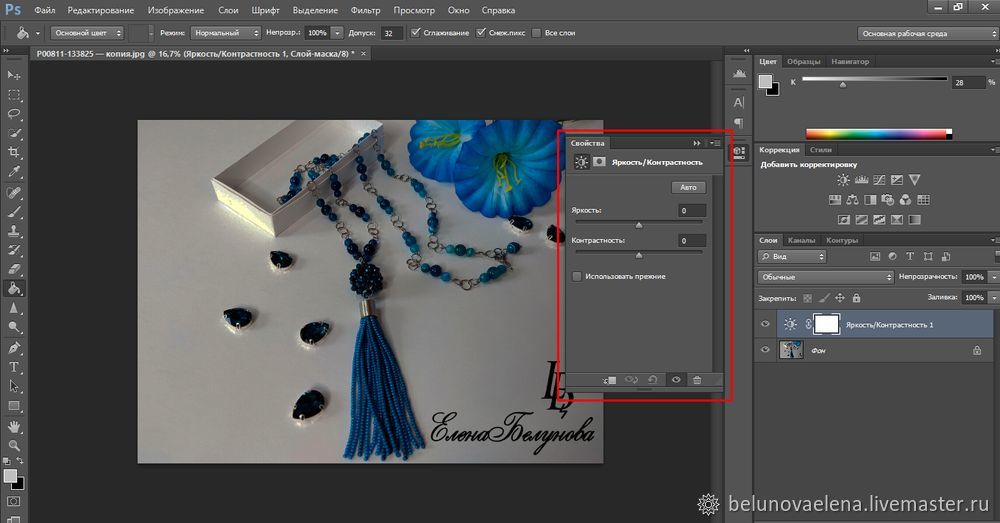Toggle the Сглаживание checkbox
The height and width of the screenshot is (523, 1000).
click(x=417, y=33)
